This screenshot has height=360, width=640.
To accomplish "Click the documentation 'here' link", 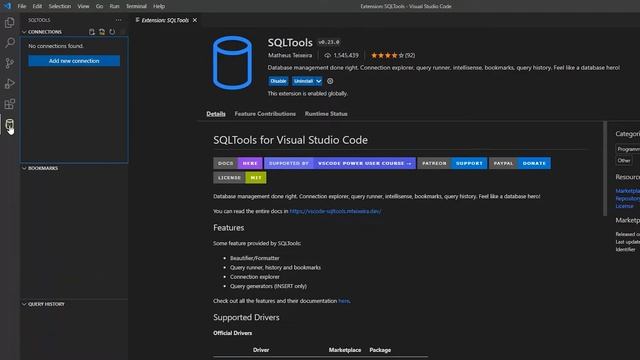I will (x=344, y=301).
